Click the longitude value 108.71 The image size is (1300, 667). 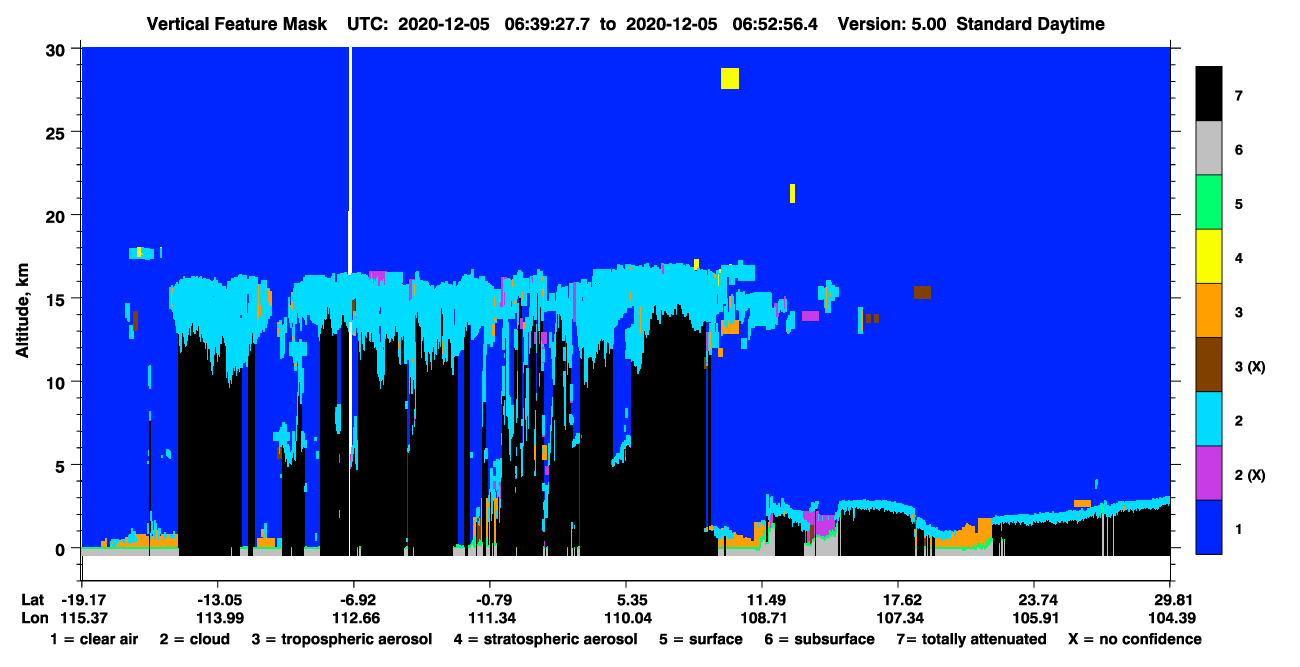(x=763, y=617)
